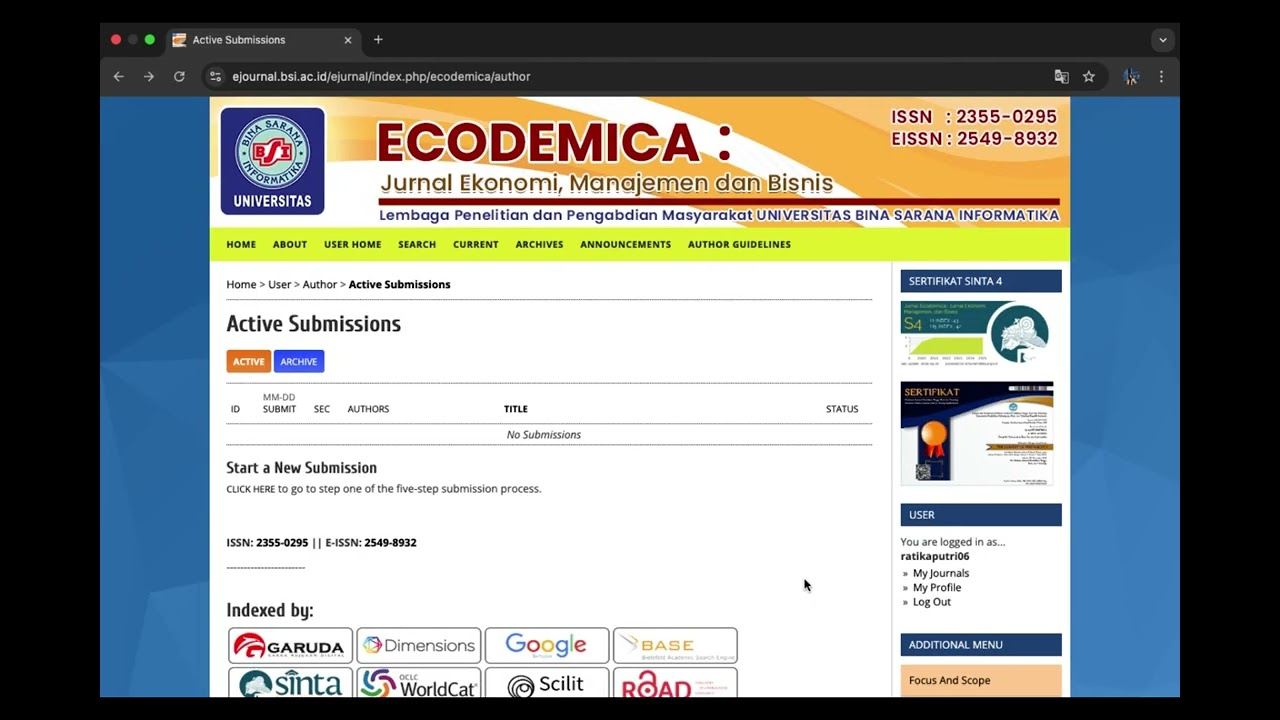Click Active Submissions breadcrumb link

coord(399,284)
